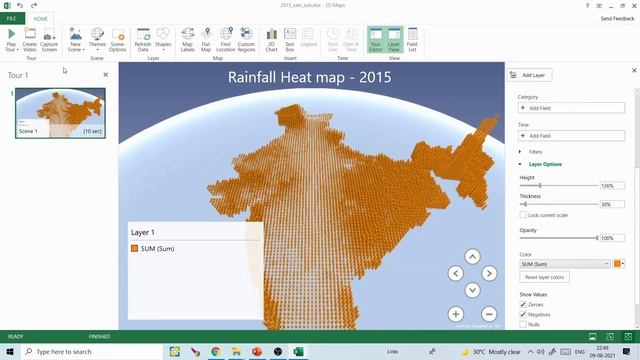Click the Thickness percentage field
The height and width of the screenshot is (360, 640).
pos(612,204)
